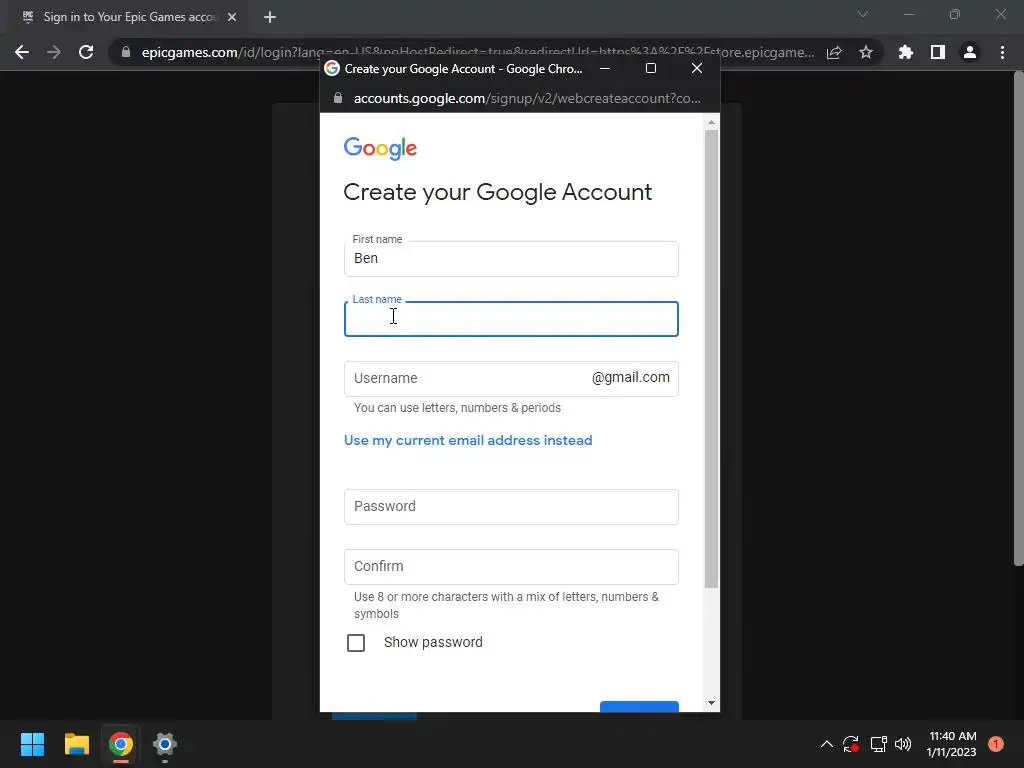1024x768 pixels.
Task: Click the Show password label
Action: (433, 642)
